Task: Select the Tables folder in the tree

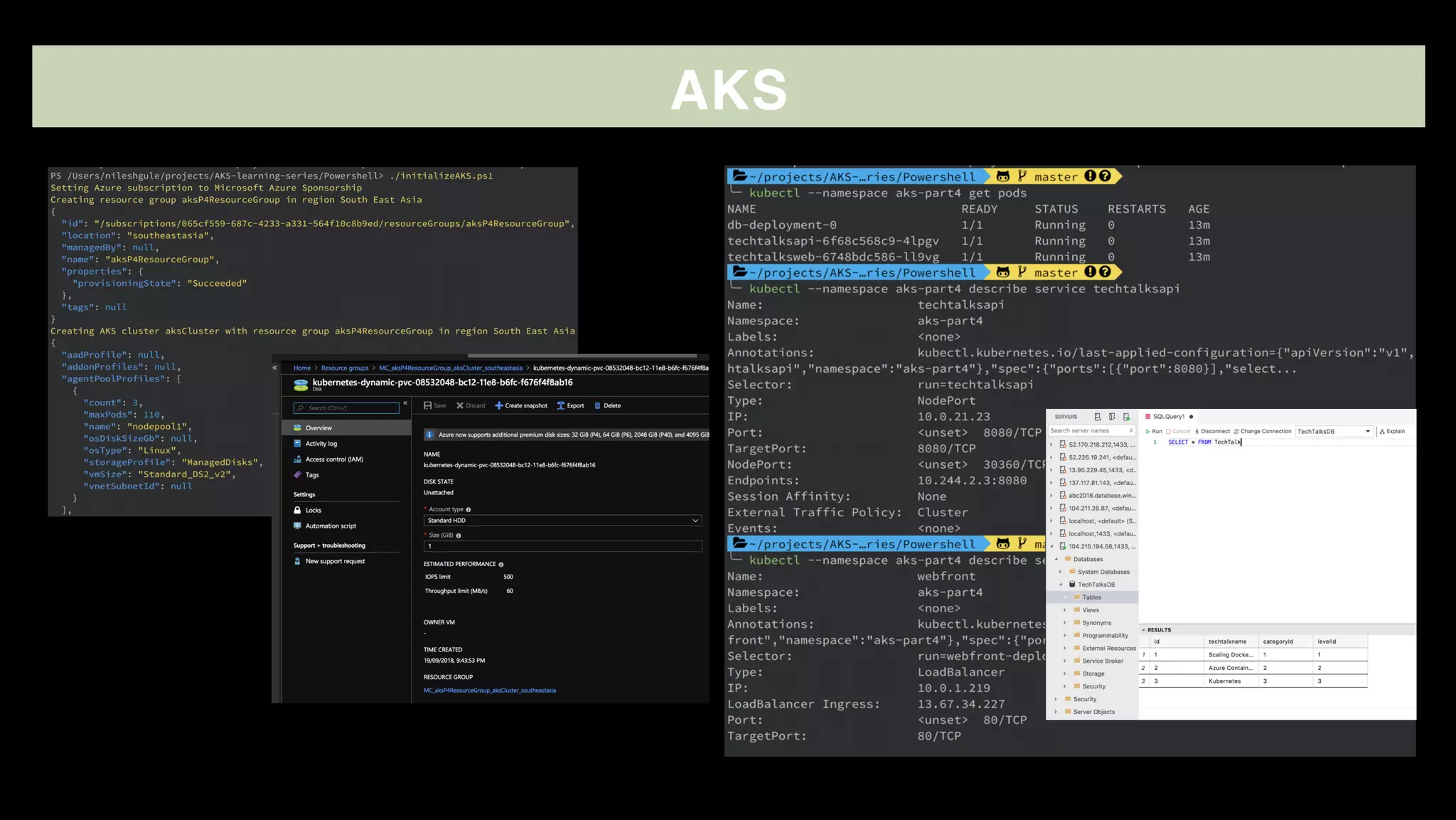Action: point(1092,597)
